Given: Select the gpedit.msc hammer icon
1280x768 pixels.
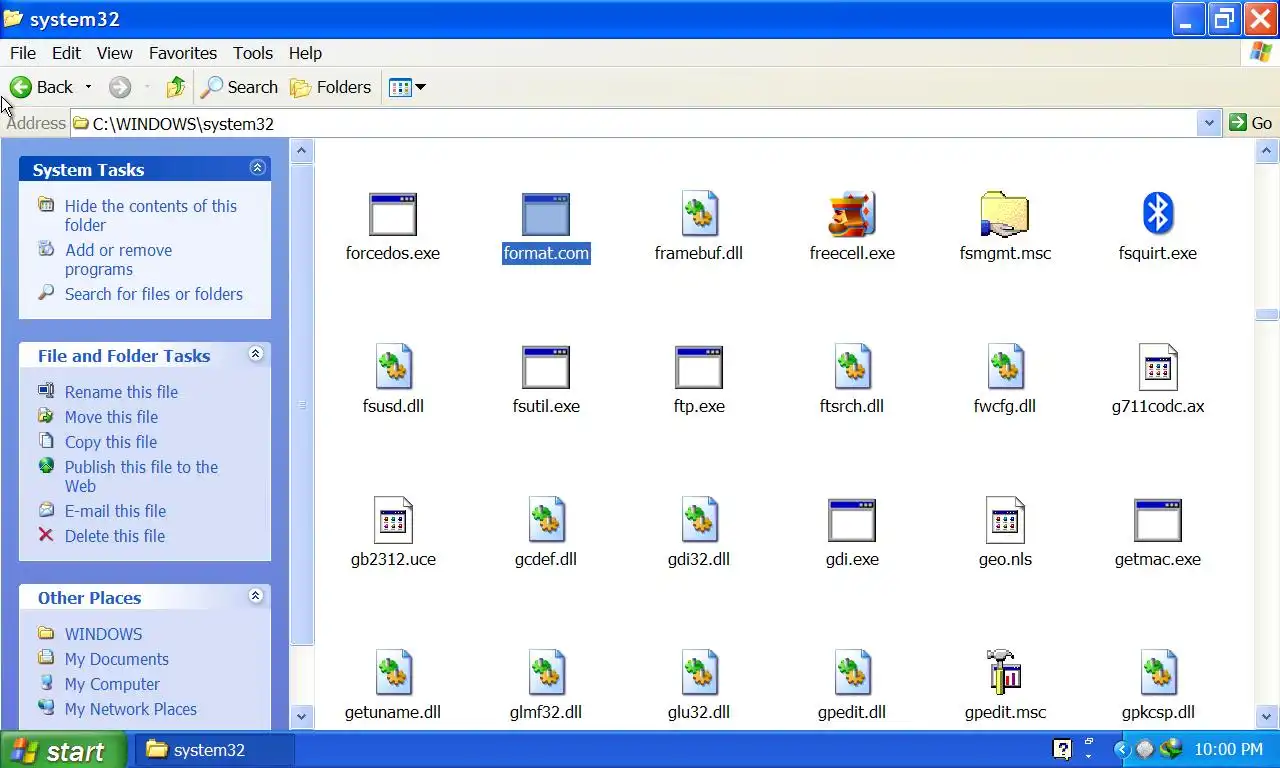Looking at the screenshot, I should tap(1005, 673).
